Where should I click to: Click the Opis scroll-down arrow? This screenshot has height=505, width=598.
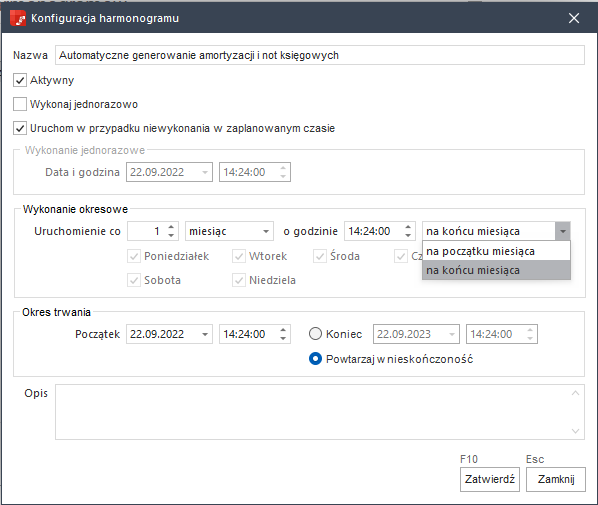[575, 431]
